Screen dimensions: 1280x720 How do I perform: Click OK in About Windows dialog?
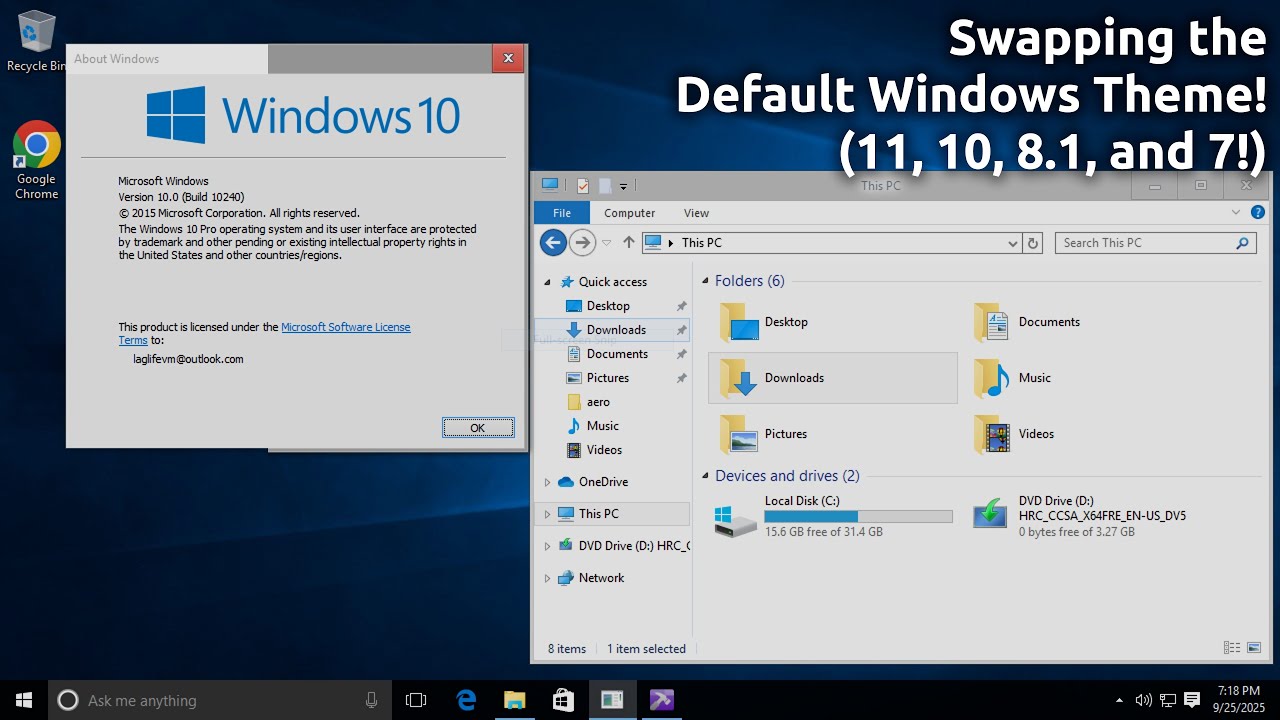pos(478,428)
